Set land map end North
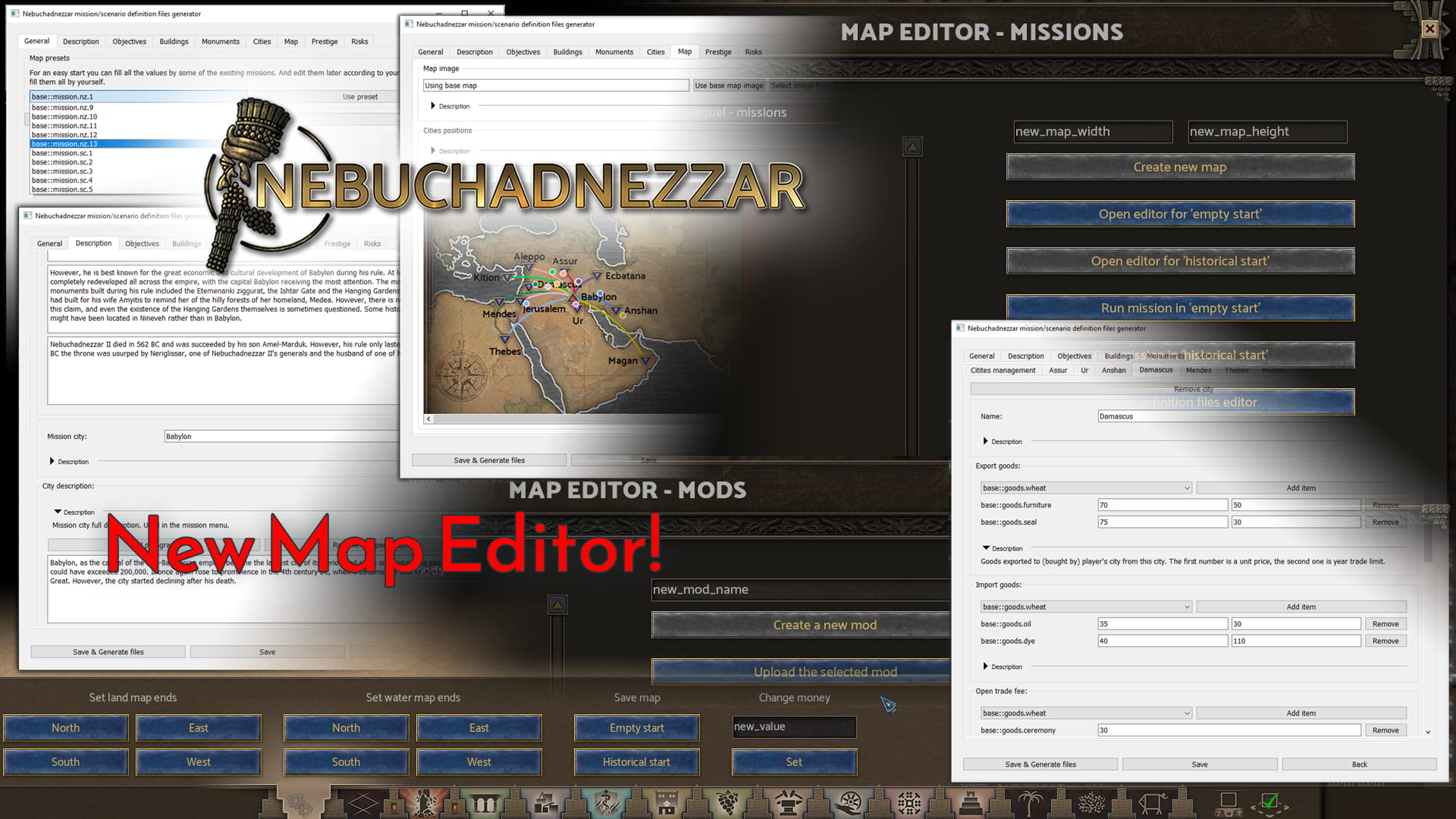The image size is (1456, 819). tap(65, 728)
